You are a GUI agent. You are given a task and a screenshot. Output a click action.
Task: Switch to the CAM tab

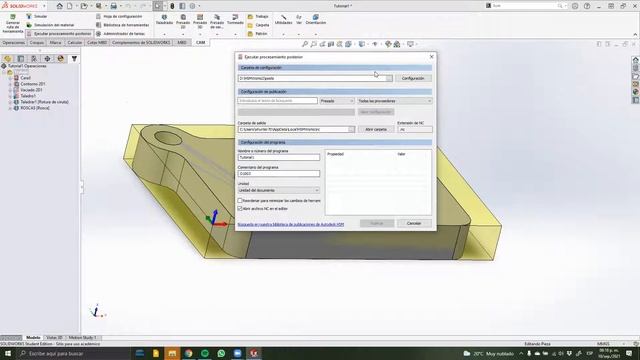click(x=200, y=42)
